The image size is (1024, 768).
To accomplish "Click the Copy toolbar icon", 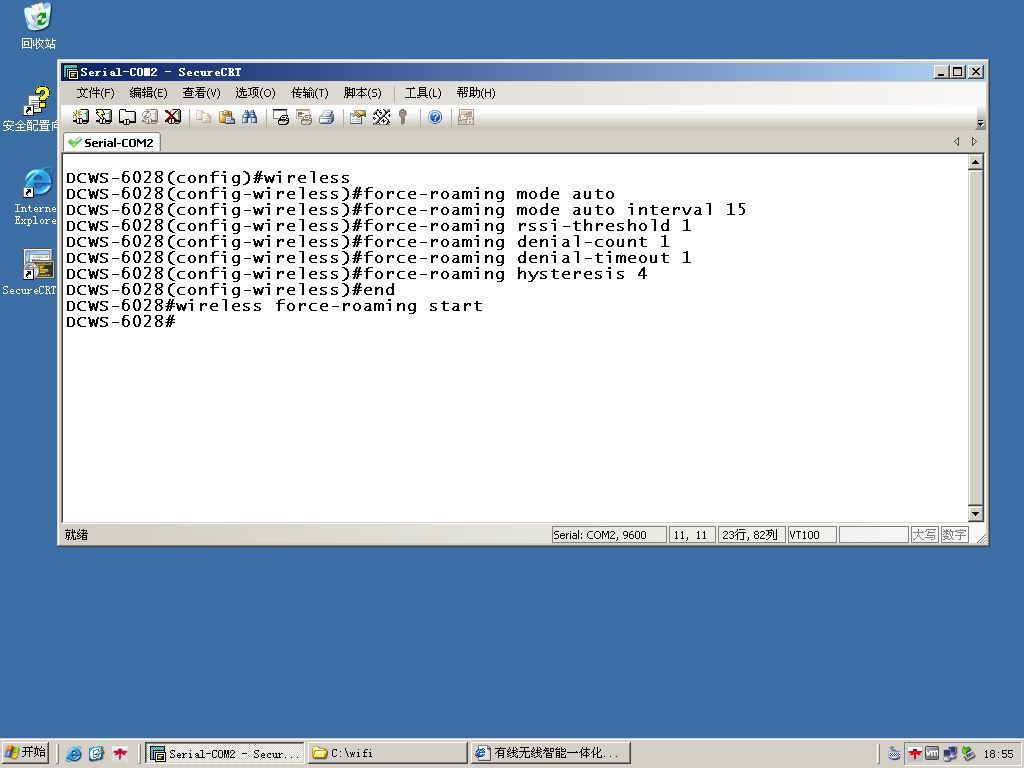I will click(x=204, y=117).
